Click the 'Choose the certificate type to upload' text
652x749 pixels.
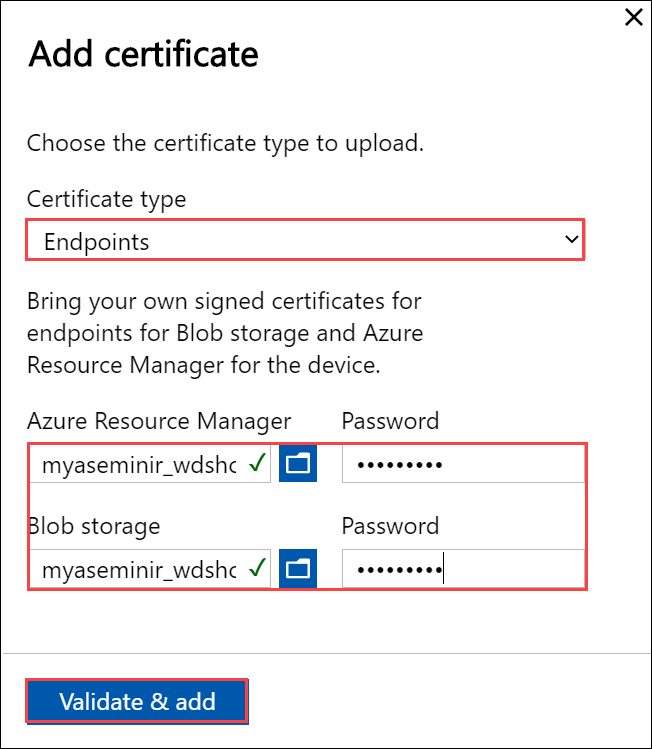tap(225, 143)
